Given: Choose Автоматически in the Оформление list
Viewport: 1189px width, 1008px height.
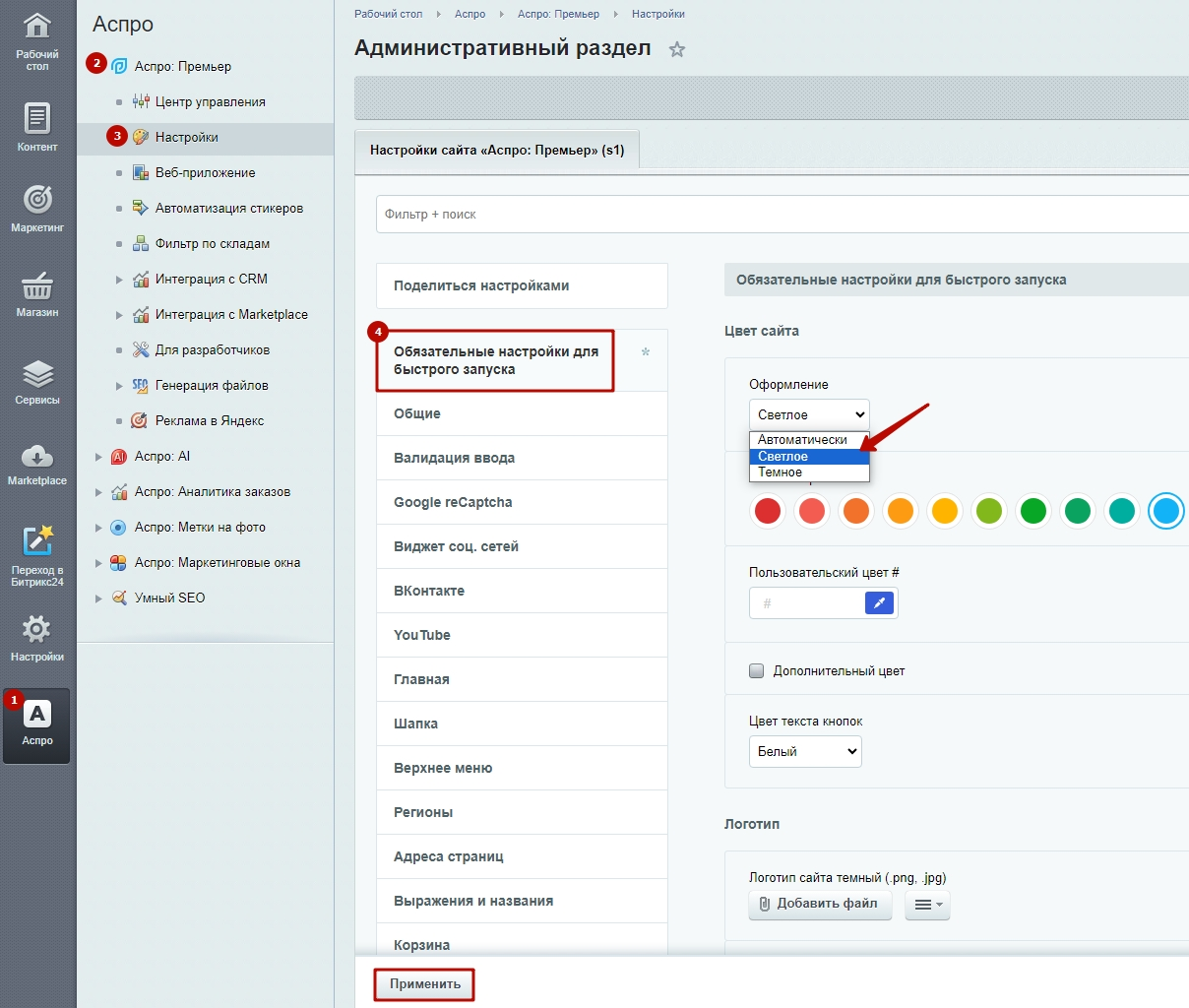Looking at the screenshot, I should coord(809,440).
